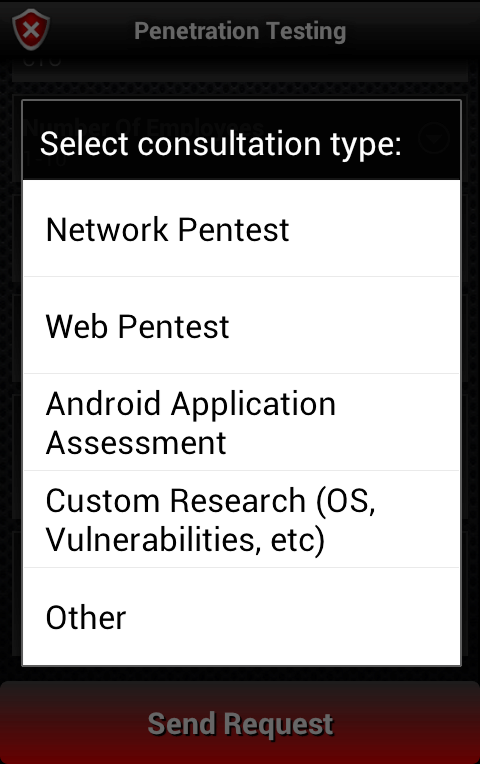This screenshot has width=480, height=764.
Task: Select Network Pentest consultation type
Action: [241, 229]
